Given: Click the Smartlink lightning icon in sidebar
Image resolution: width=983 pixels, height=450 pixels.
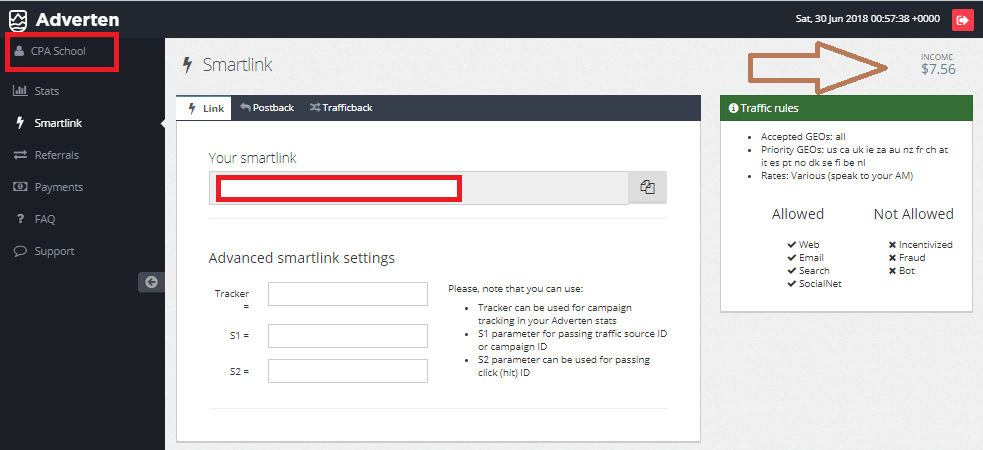Looking at the screenshot, I should [19, 123].
